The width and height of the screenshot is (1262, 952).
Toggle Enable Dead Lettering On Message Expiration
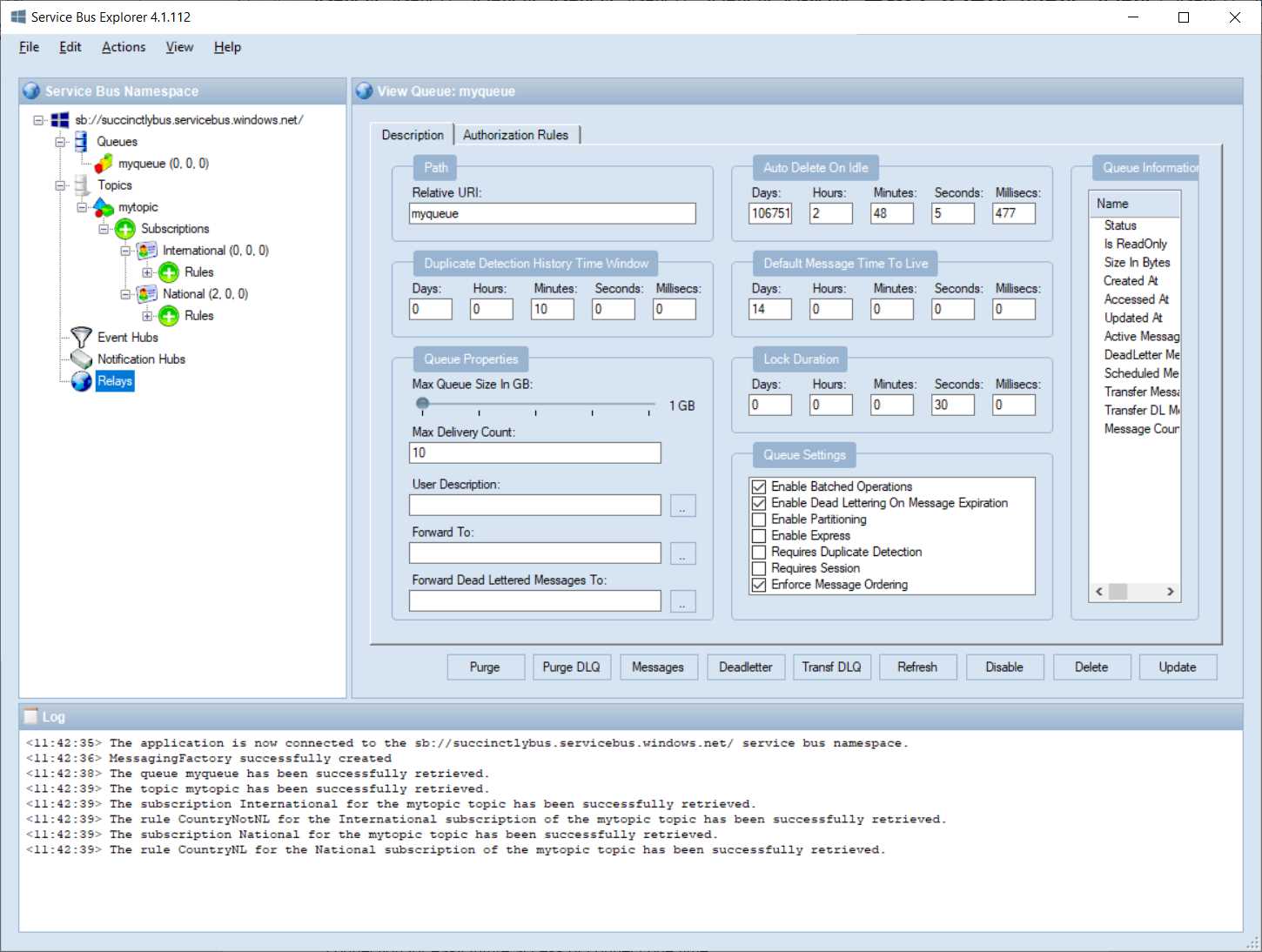[x=759, y=503]
